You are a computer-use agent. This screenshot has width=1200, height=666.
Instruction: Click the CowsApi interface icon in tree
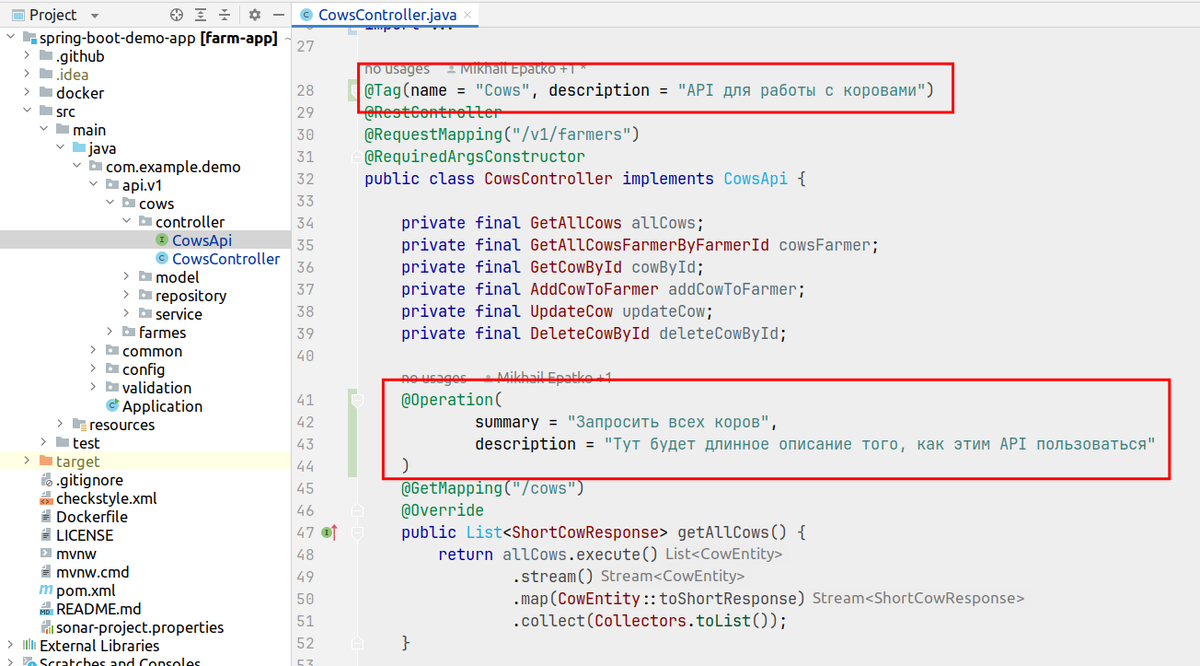[162, 240]
